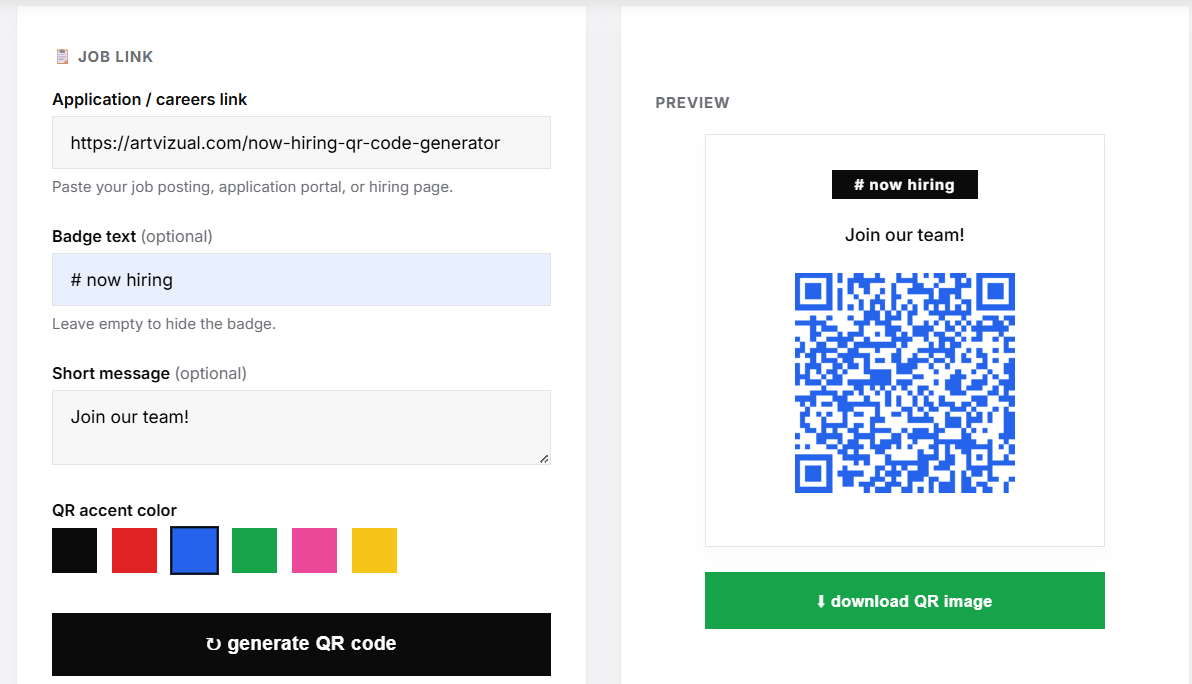The image size is (1192, 684).
Task: Click the download arrow icon
Action: (821, 601)
